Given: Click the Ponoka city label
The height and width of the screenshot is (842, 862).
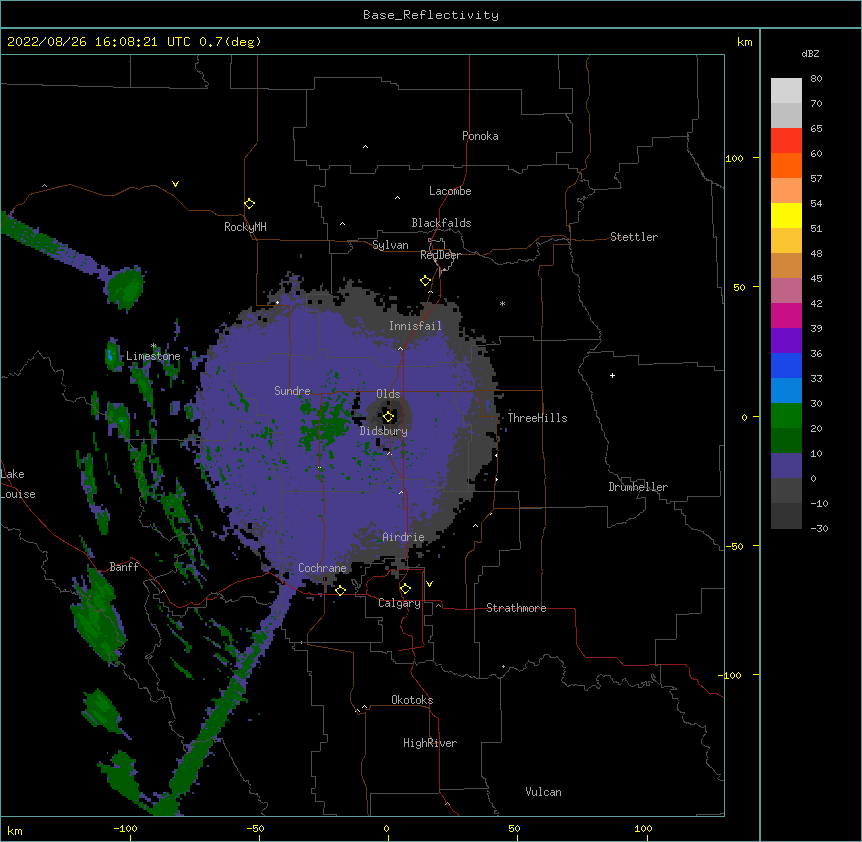Looking at the screenshot, I should (480, 136).
